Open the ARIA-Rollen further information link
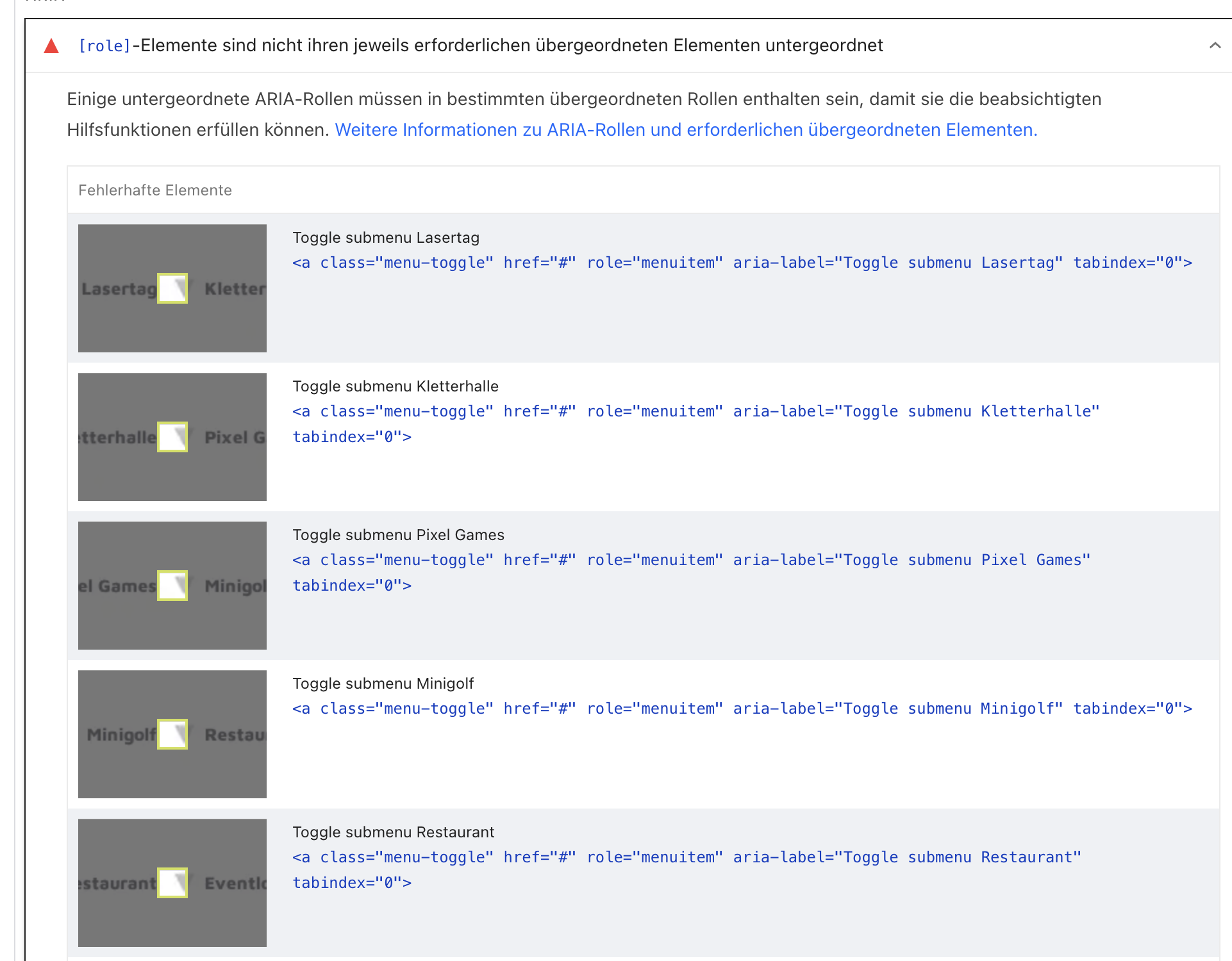The height and width of the screenshot is (961, 1232). click(685, 130)
